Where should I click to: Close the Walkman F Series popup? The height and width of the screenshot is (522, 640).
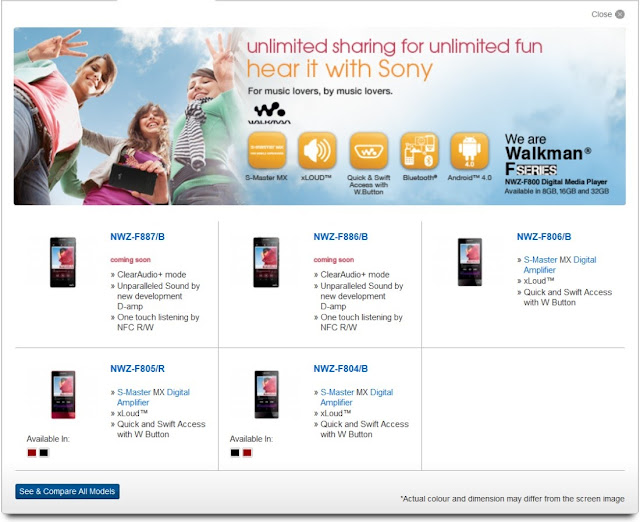coord(608,14)
